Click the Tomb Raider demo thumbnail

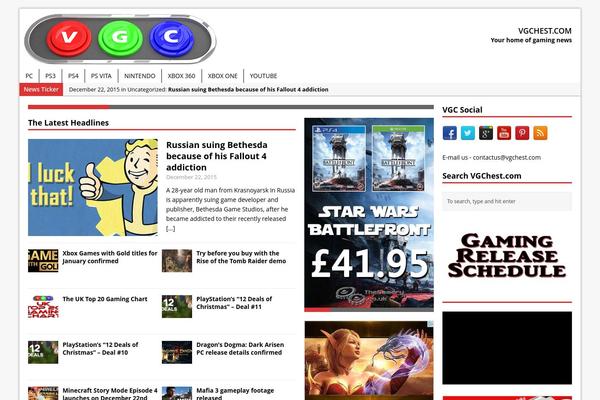tap(177, 261)
